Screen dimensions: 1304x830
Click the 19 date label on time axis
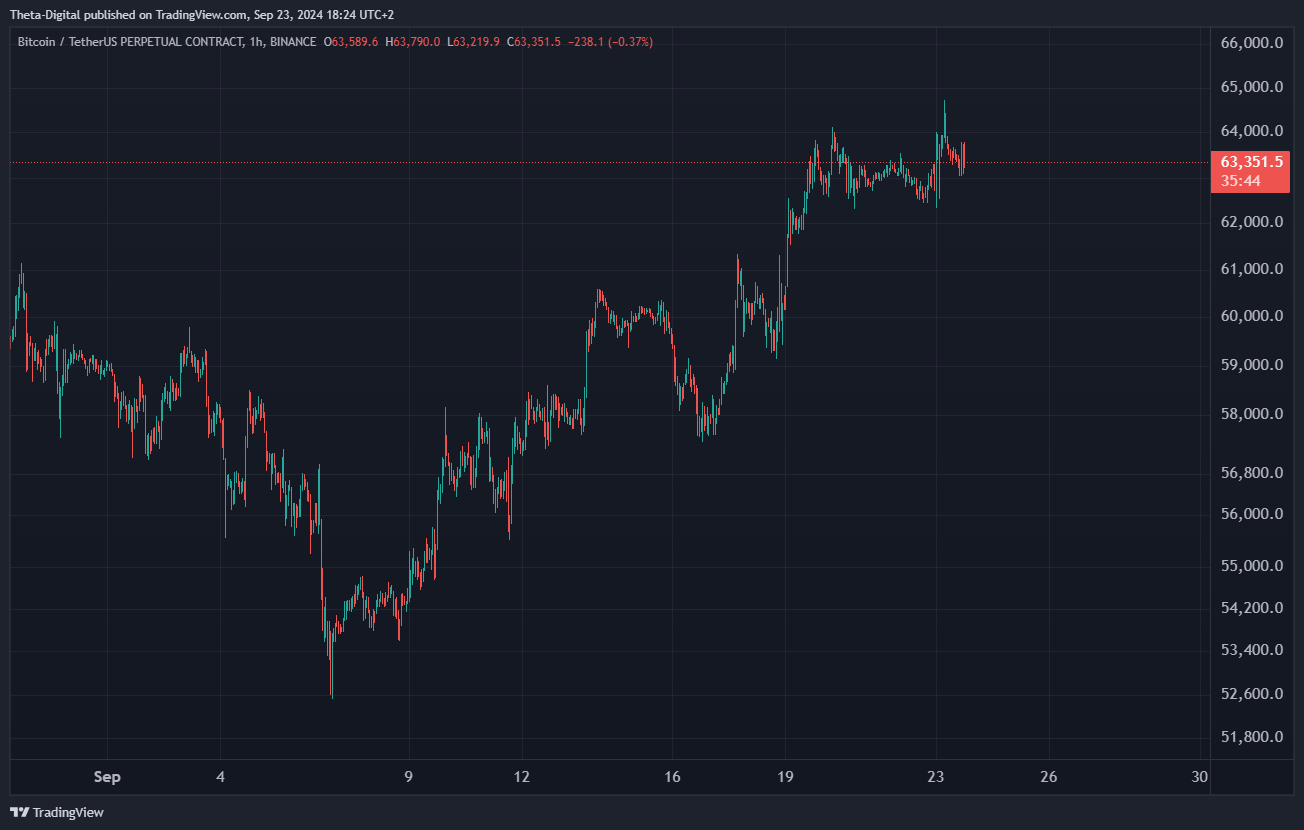(785, 777)
